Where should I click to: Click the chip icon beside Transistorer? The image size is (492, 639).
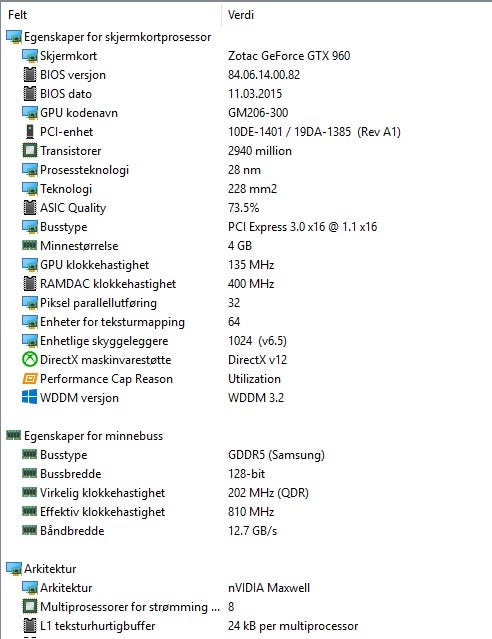pyautogui.click(x=29, y=150)
